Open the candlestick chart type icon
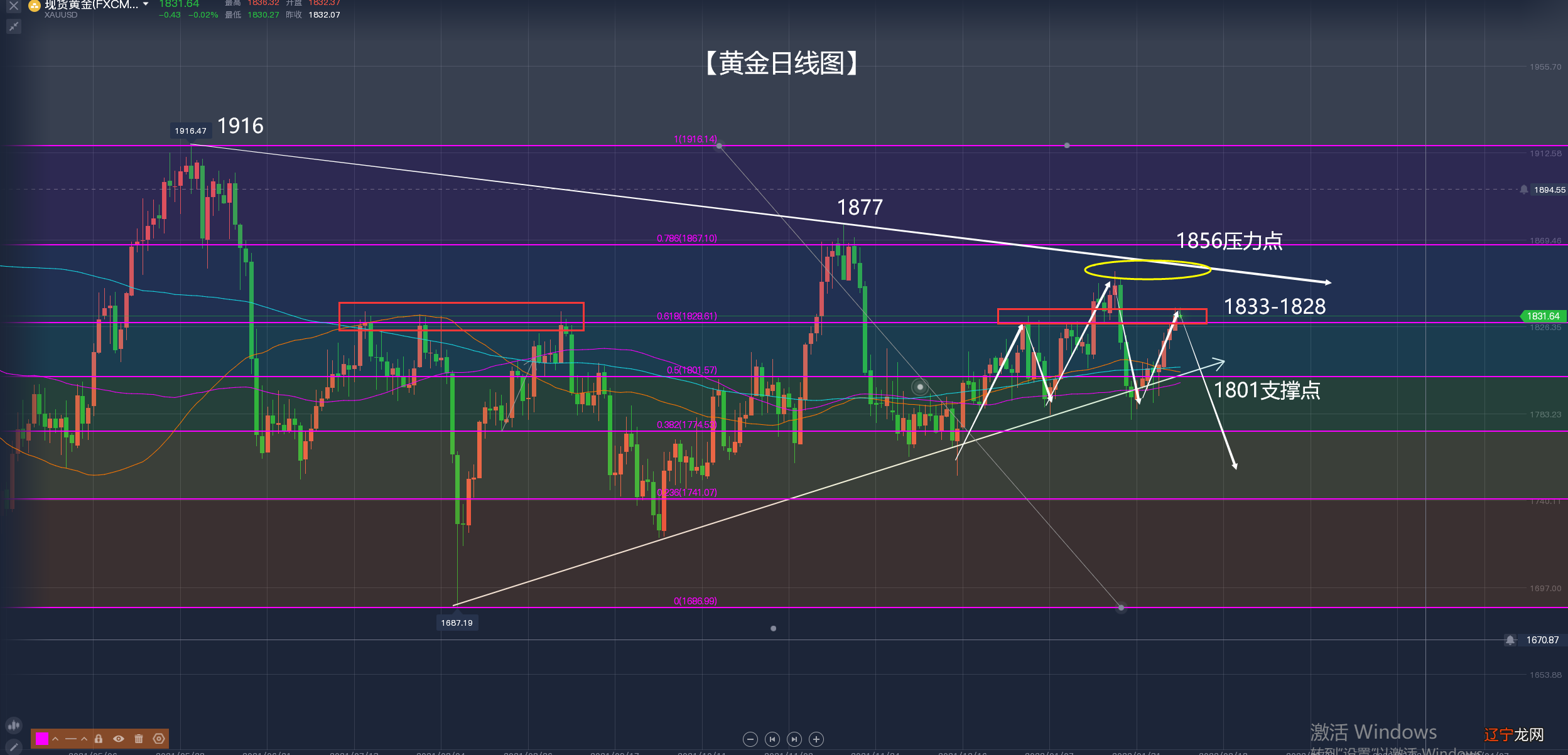This screenshot has width=1568, height=755. (x=14, y=726)
